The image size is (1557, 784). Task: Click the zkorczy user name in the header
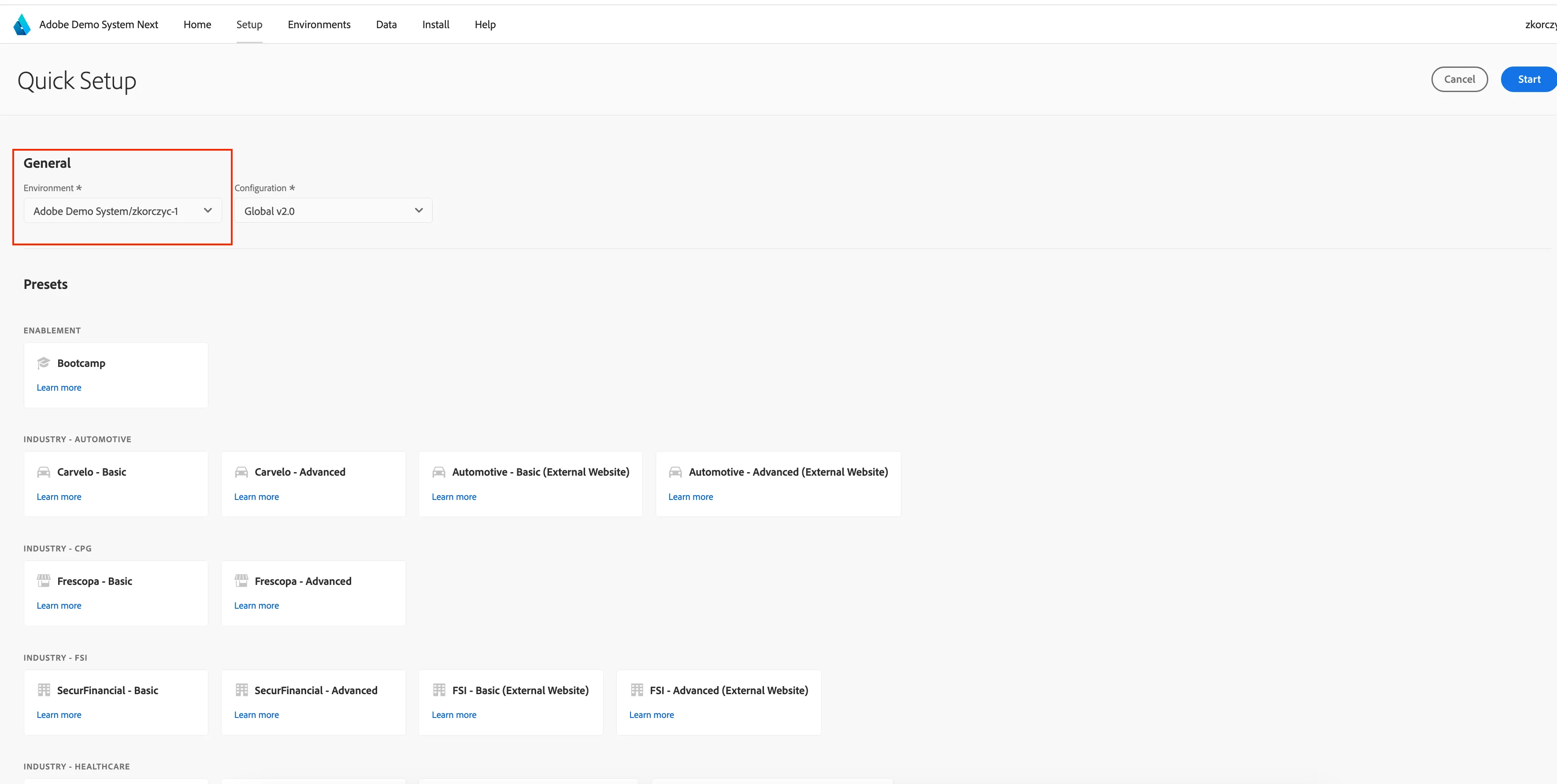click(x=1541, y=25)
